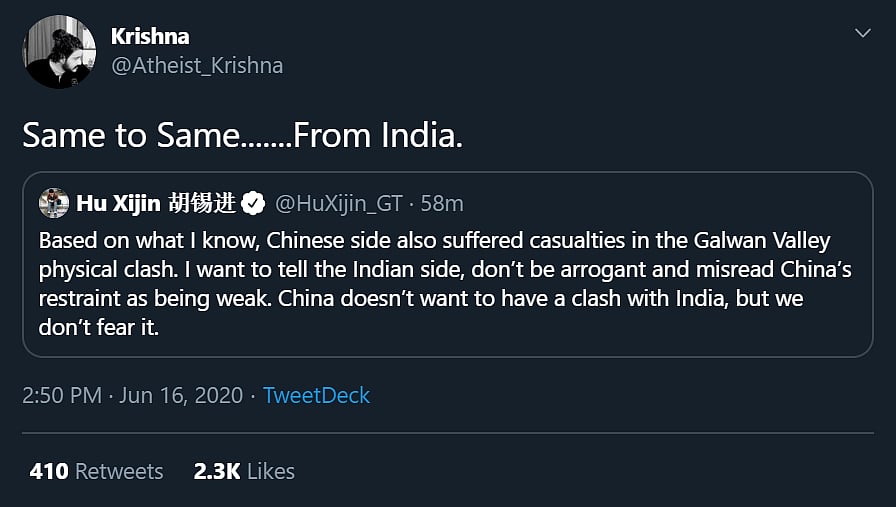Open the Krishna display name link
The height and width of the screenshot is (507, 896).
pos(150,36)
